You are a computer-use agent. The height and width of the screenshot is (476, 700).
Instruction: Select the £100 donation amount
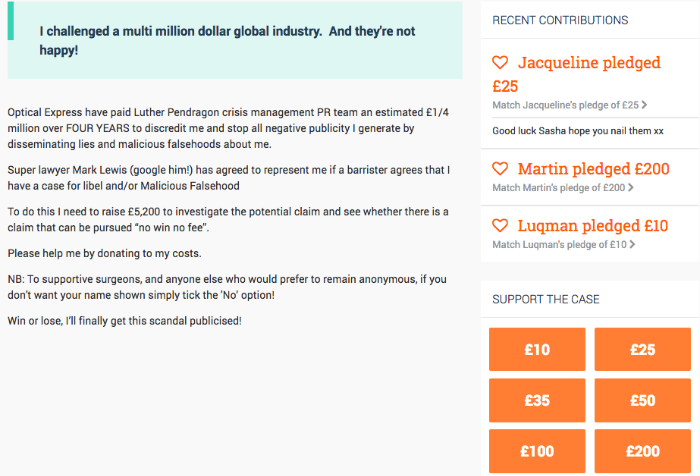click(537, 451)
